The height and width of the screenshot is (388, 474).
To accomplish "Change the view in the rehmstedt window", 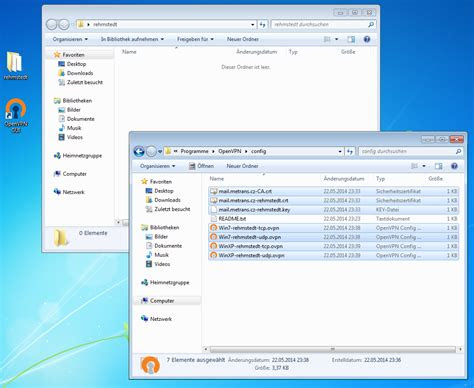I will [x=327, y=39].
